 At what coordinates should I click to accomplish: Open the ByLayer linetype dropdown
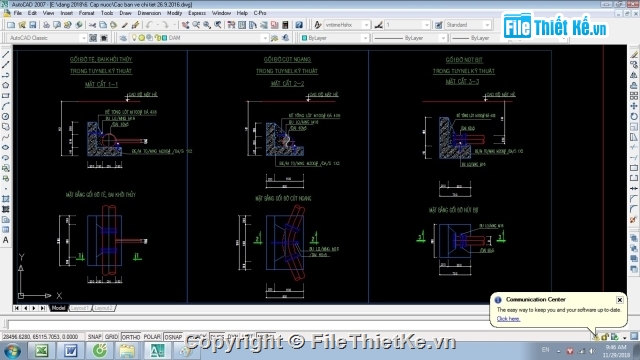(x=443, y=38)
